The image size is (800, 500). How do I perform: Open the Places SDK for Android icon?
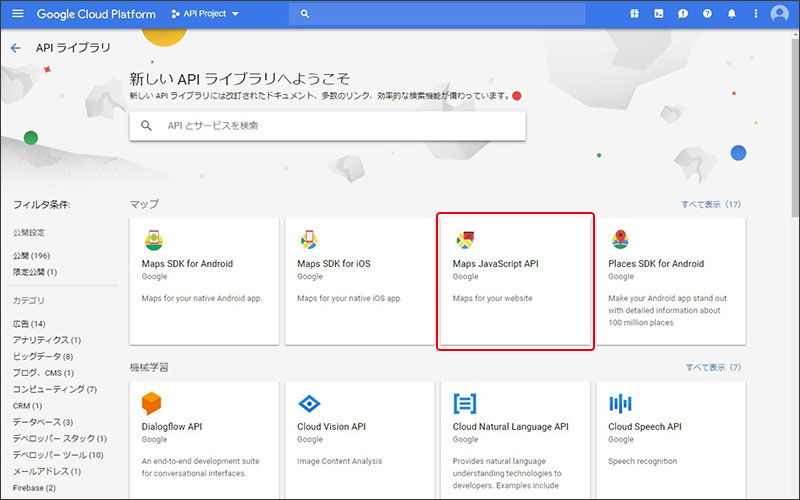point(620,239)
